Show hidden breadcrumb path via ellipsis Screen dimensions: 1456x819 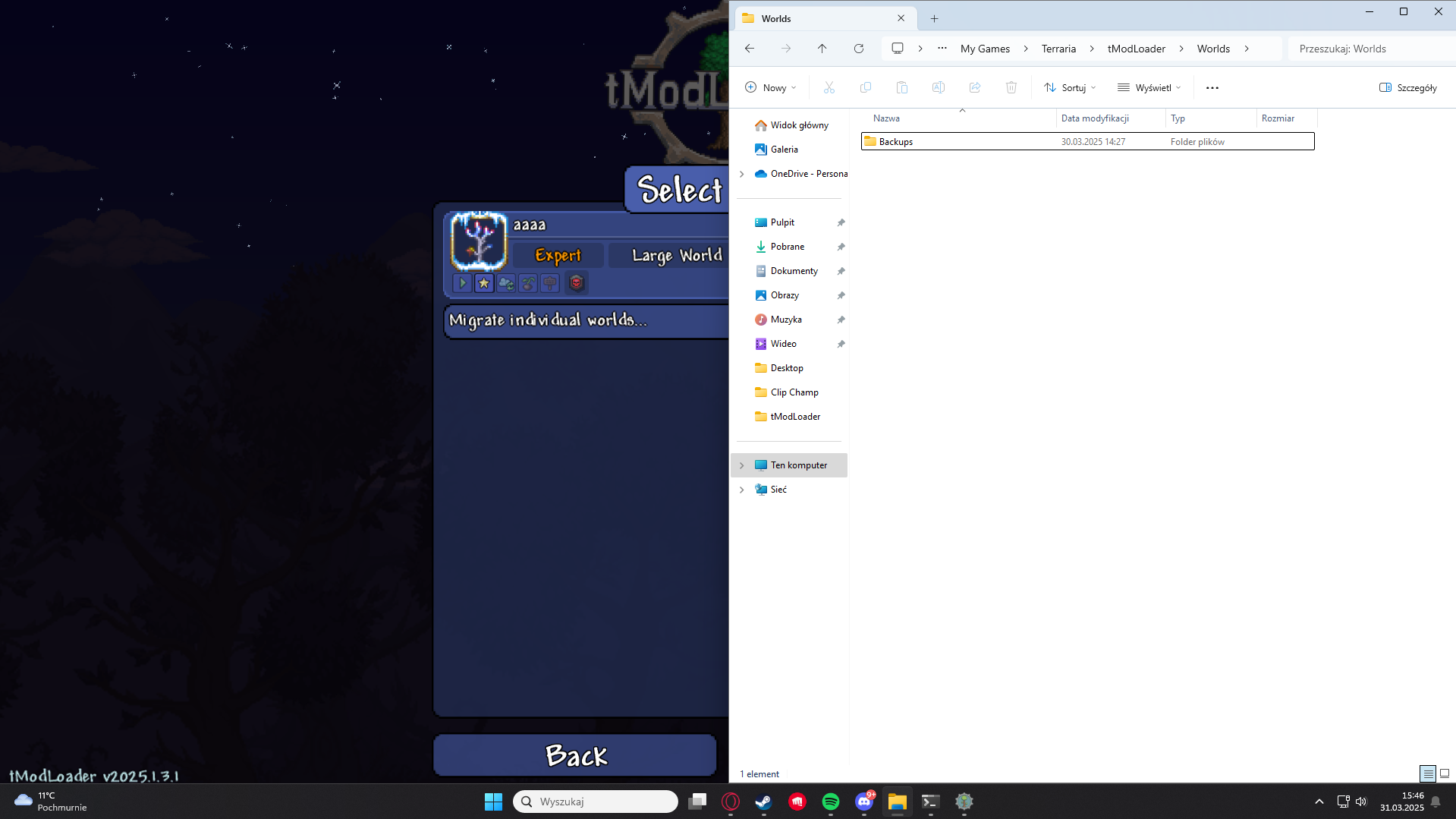click(x=942, y=49)
